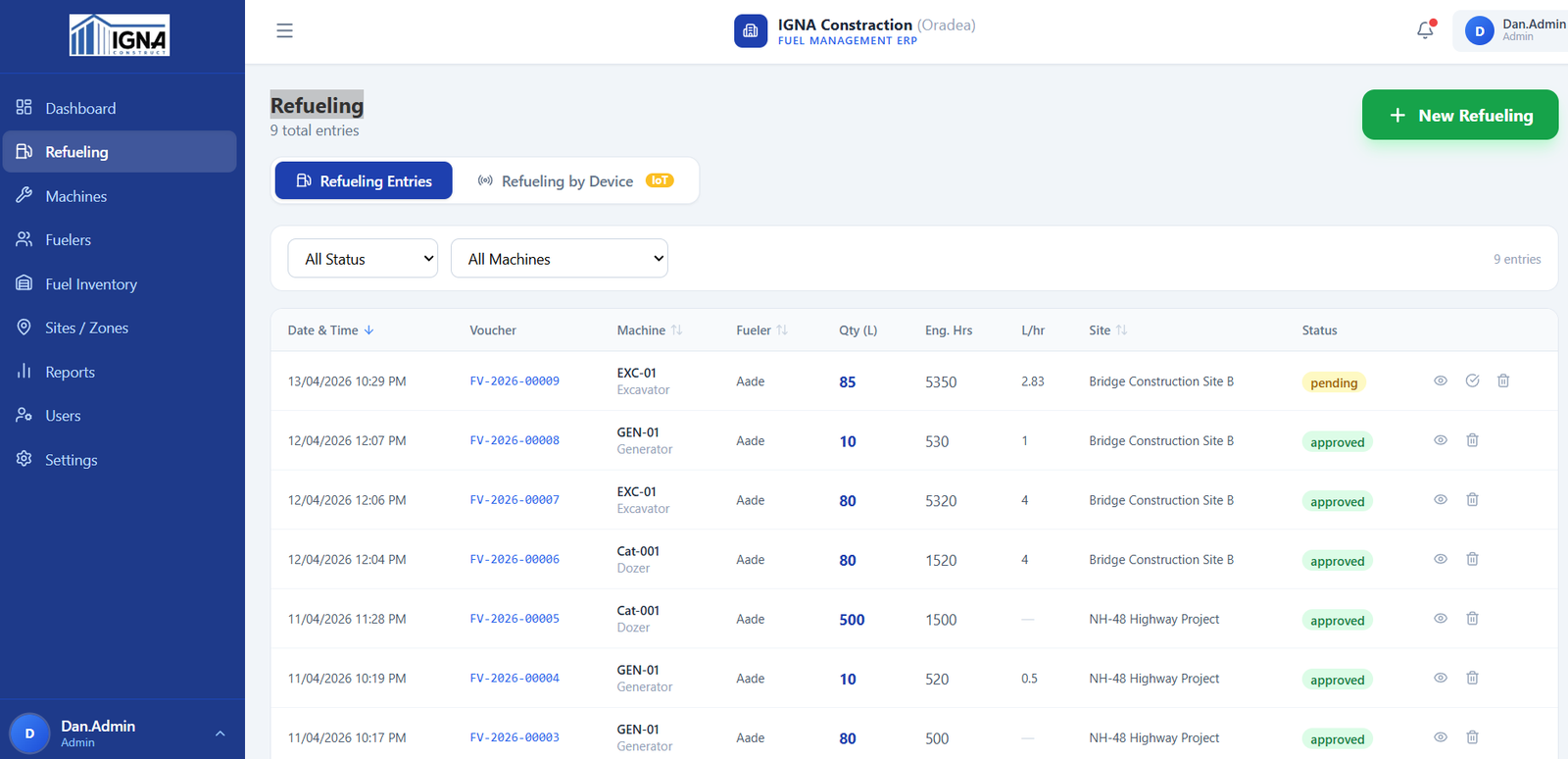This screenshot has width=1568, height=759.
Task: Click the 5350 engine hours value
Action: (x=941, y=382)
